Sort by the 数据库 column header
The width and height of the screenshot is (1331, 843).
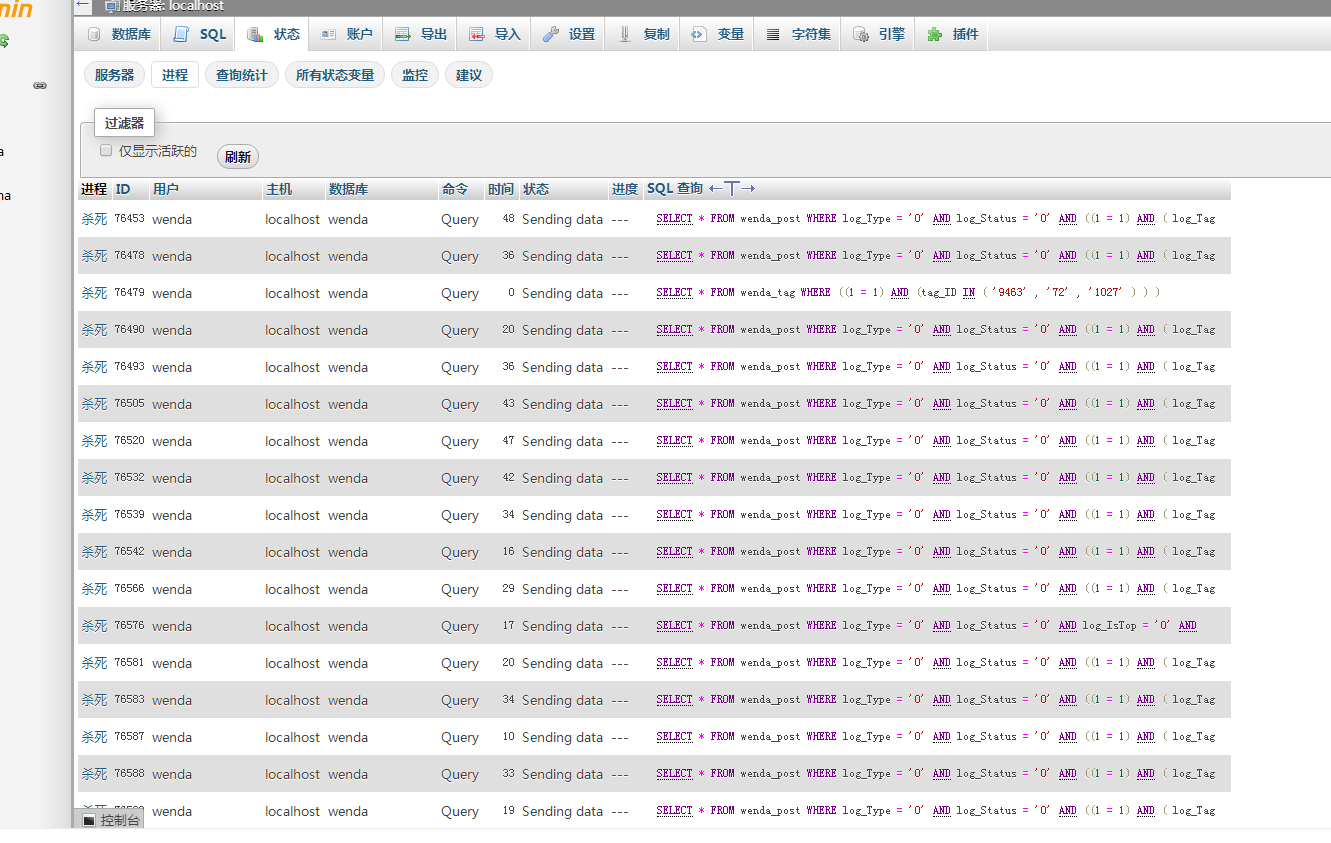pos(348,189)
